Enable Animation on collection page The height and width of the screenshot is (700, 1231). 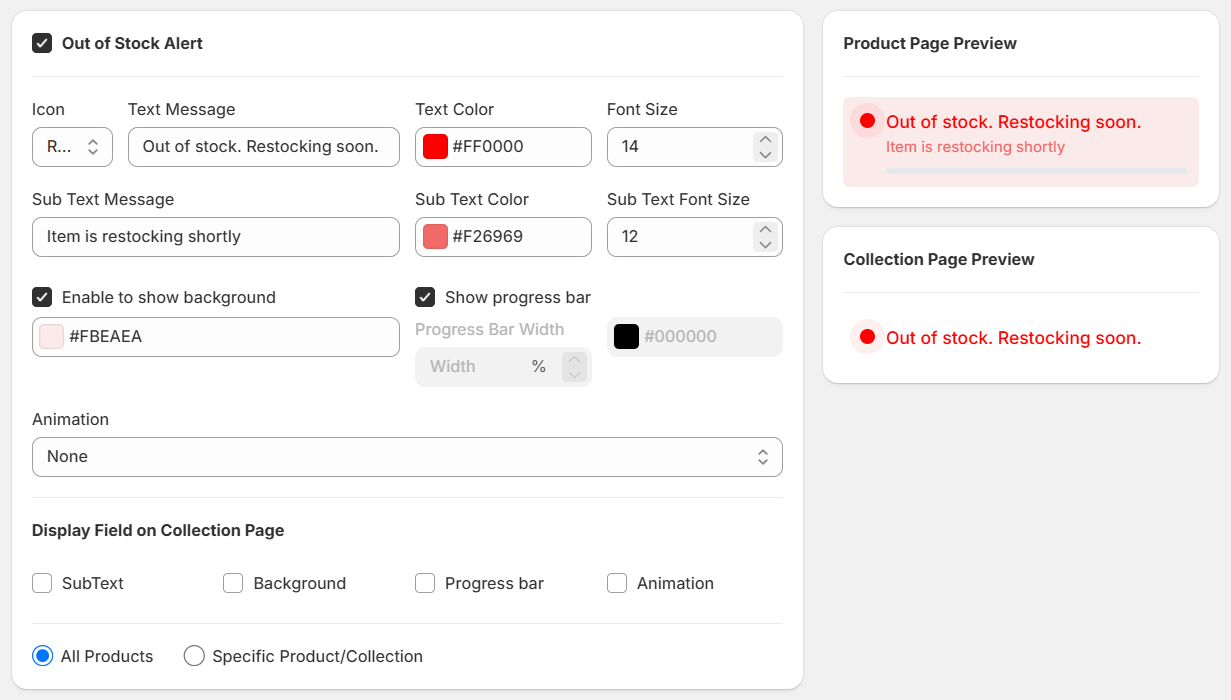(x=617, y=583)
